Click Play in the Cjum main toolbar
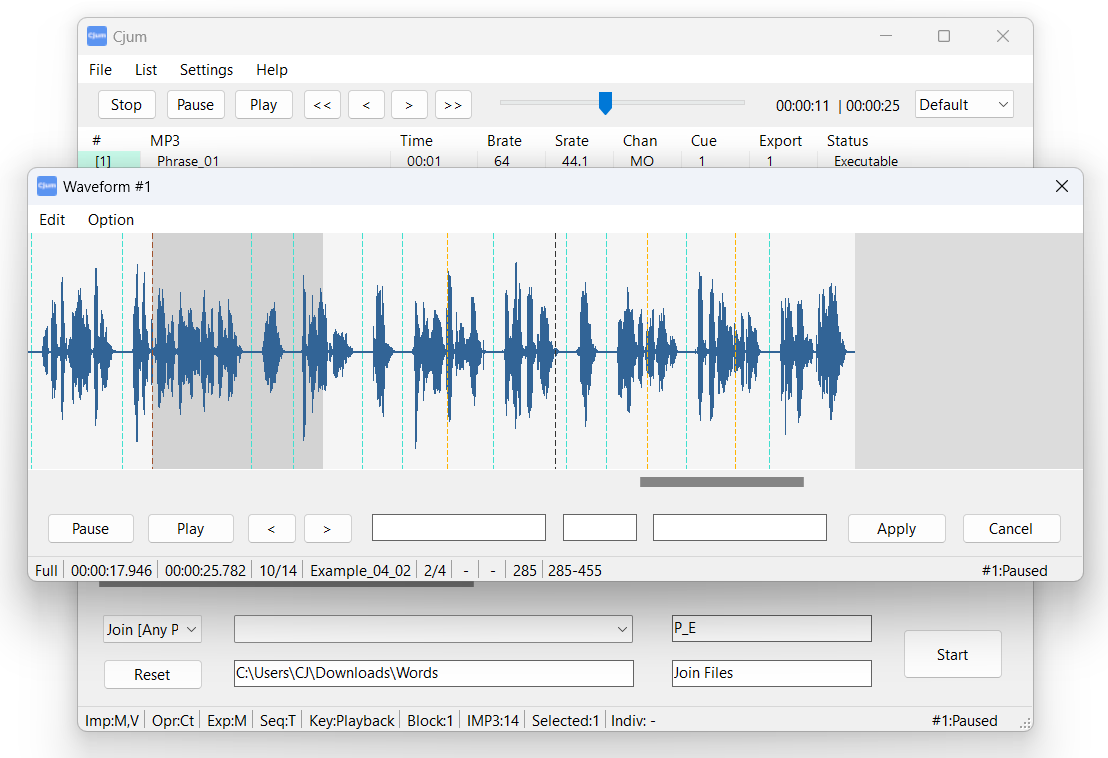The image size is (1108, 758). [264, 105]
